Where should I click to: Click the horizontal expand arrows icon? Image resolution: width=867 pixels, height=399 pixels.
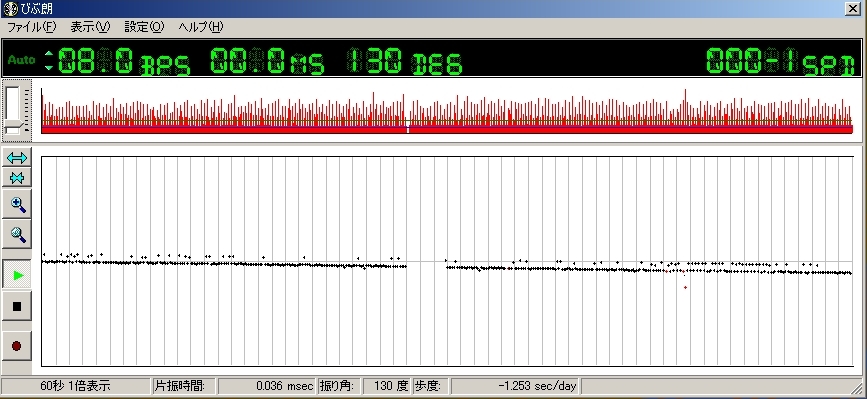click(17, 158)
